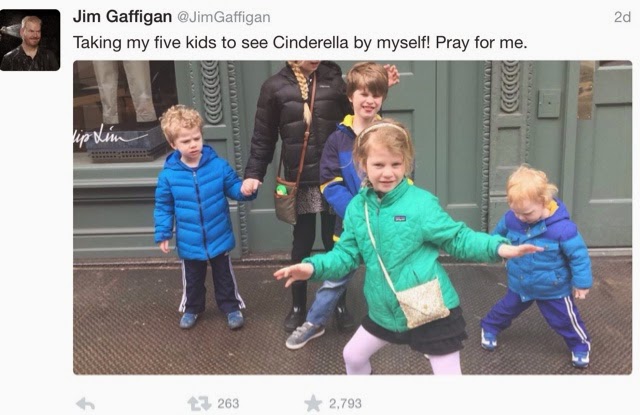This screenshot has width=640, height=415.
Task: Click the 2,793 favorites count
Action: point(345,404)
